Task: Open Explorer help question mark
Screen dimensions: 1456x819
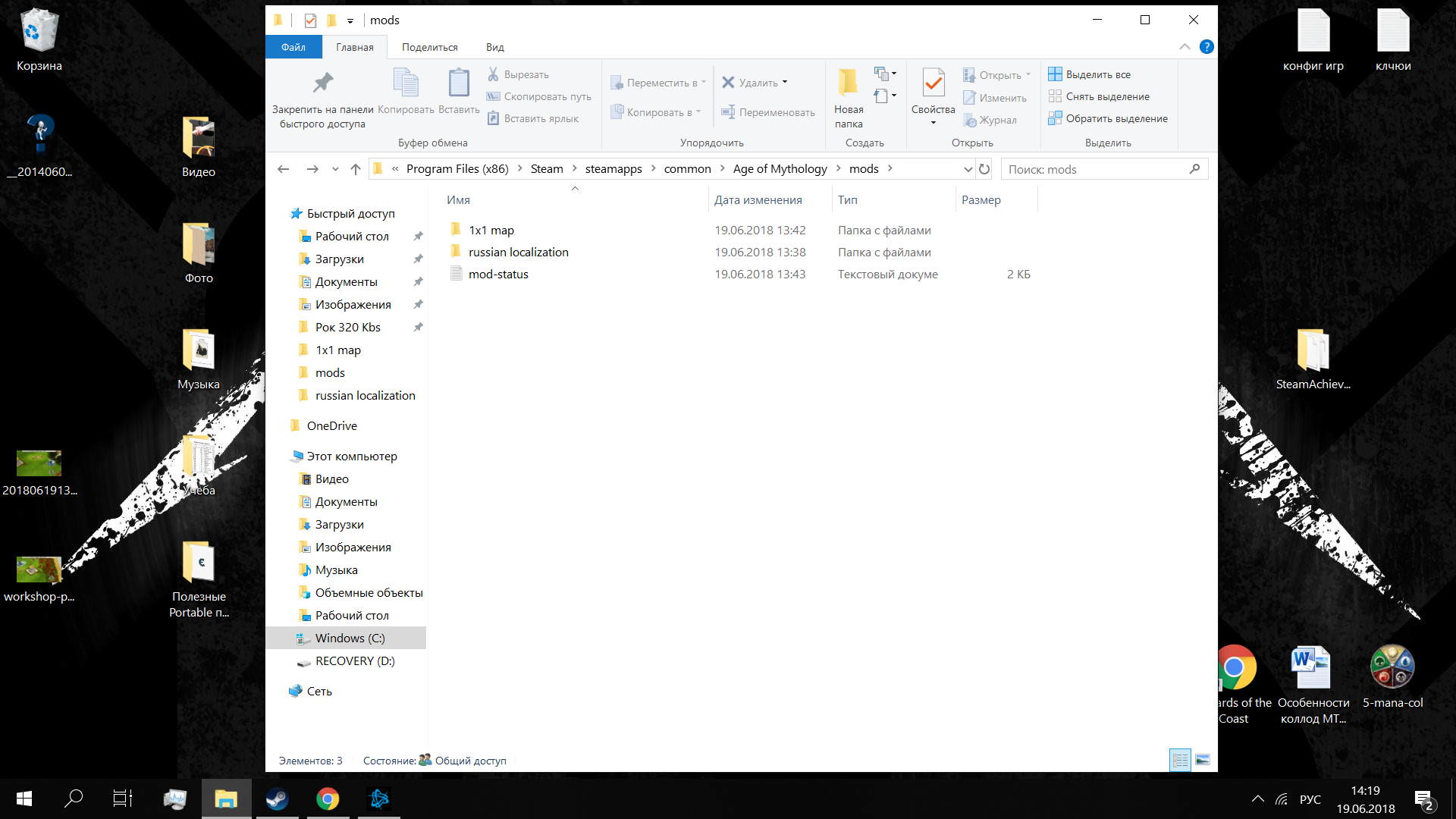Action: pyautogui.click(x=1207, y=47)
